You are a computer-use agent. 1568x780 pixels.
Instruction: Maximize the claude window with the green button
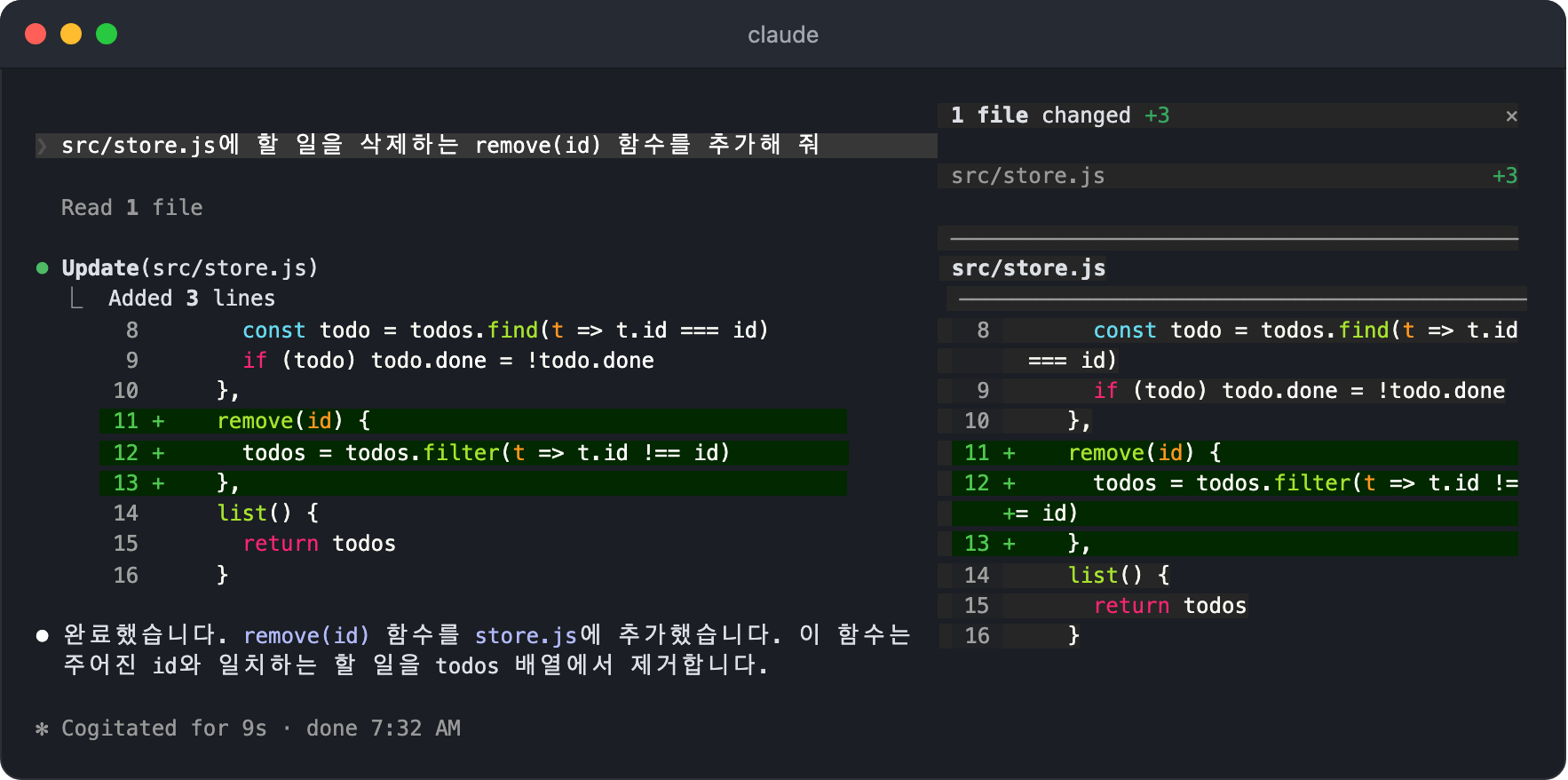click(x=107, y=34)
